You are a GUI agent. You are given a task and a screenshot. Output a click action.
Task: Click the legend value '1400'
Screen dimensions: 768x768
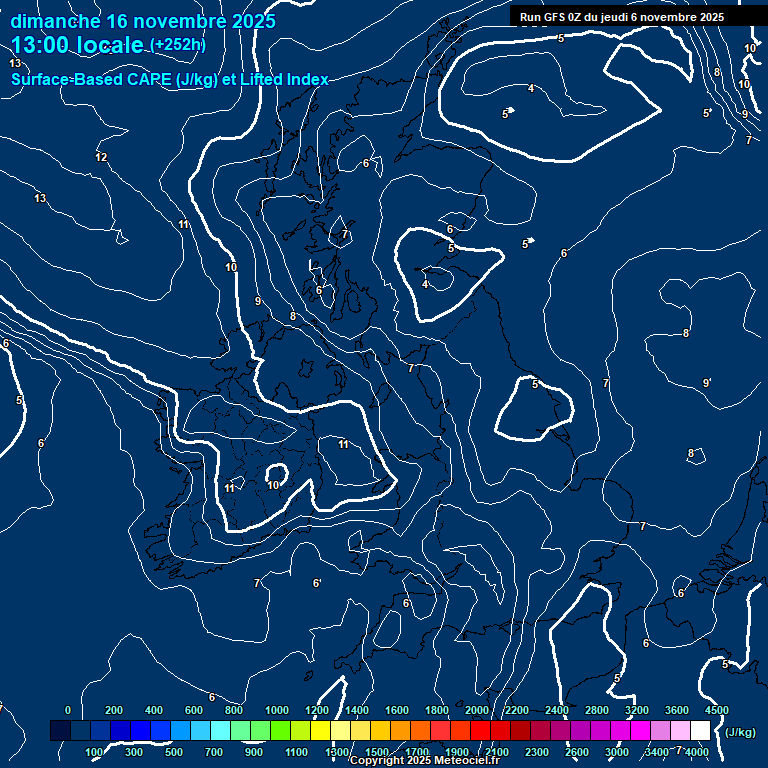click(x=357, y=710)
